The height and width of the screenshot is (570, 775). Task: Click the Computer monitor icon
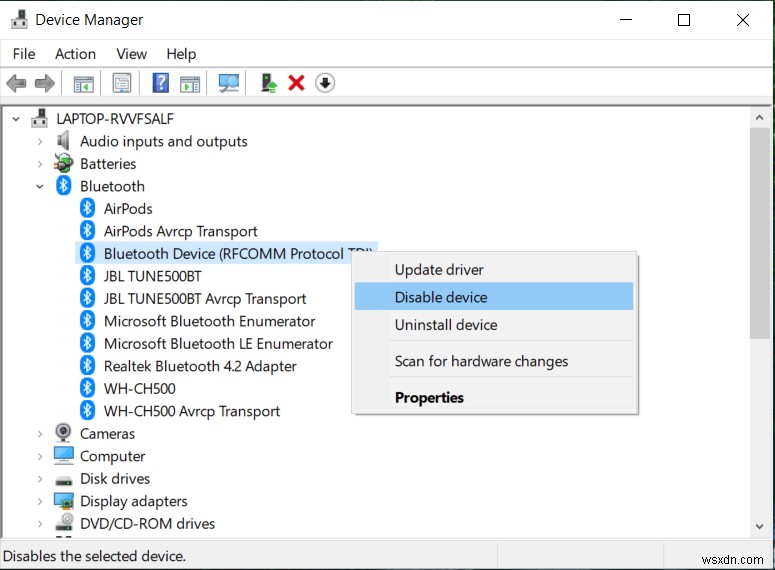coord(64,456)
